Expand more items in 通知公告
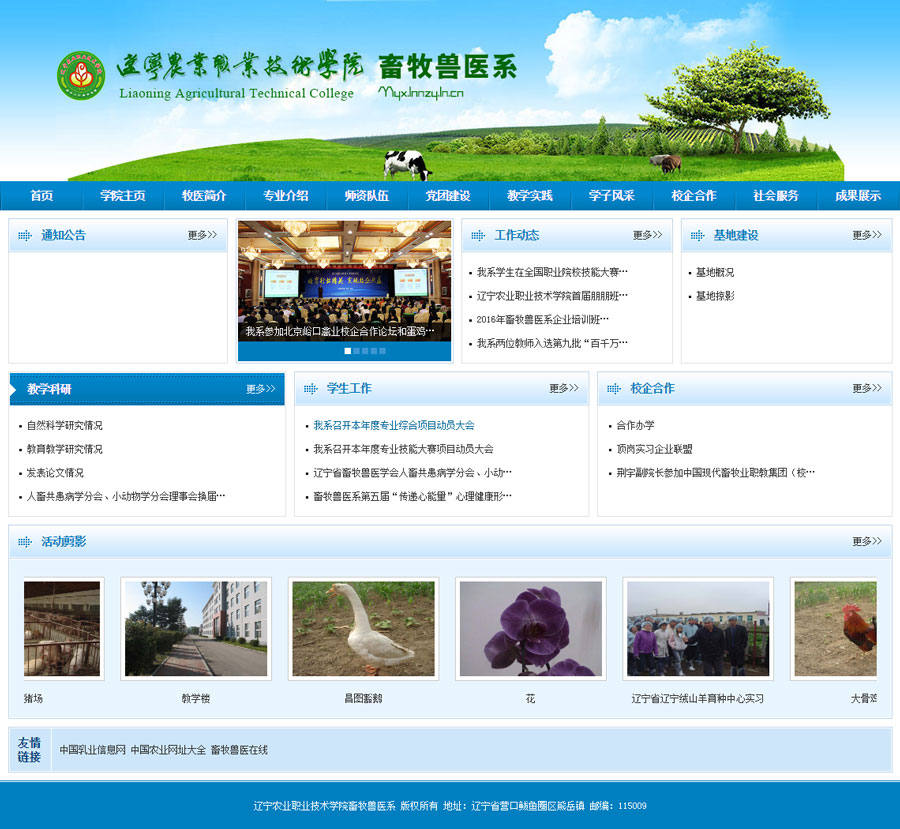900x829 pixels. 202,236
